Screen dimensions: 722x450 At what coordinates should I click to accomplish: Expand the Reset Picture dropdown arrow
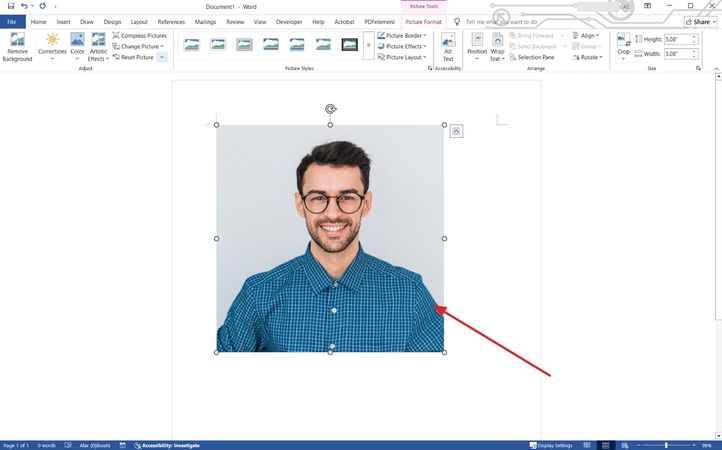pos(162,57)
